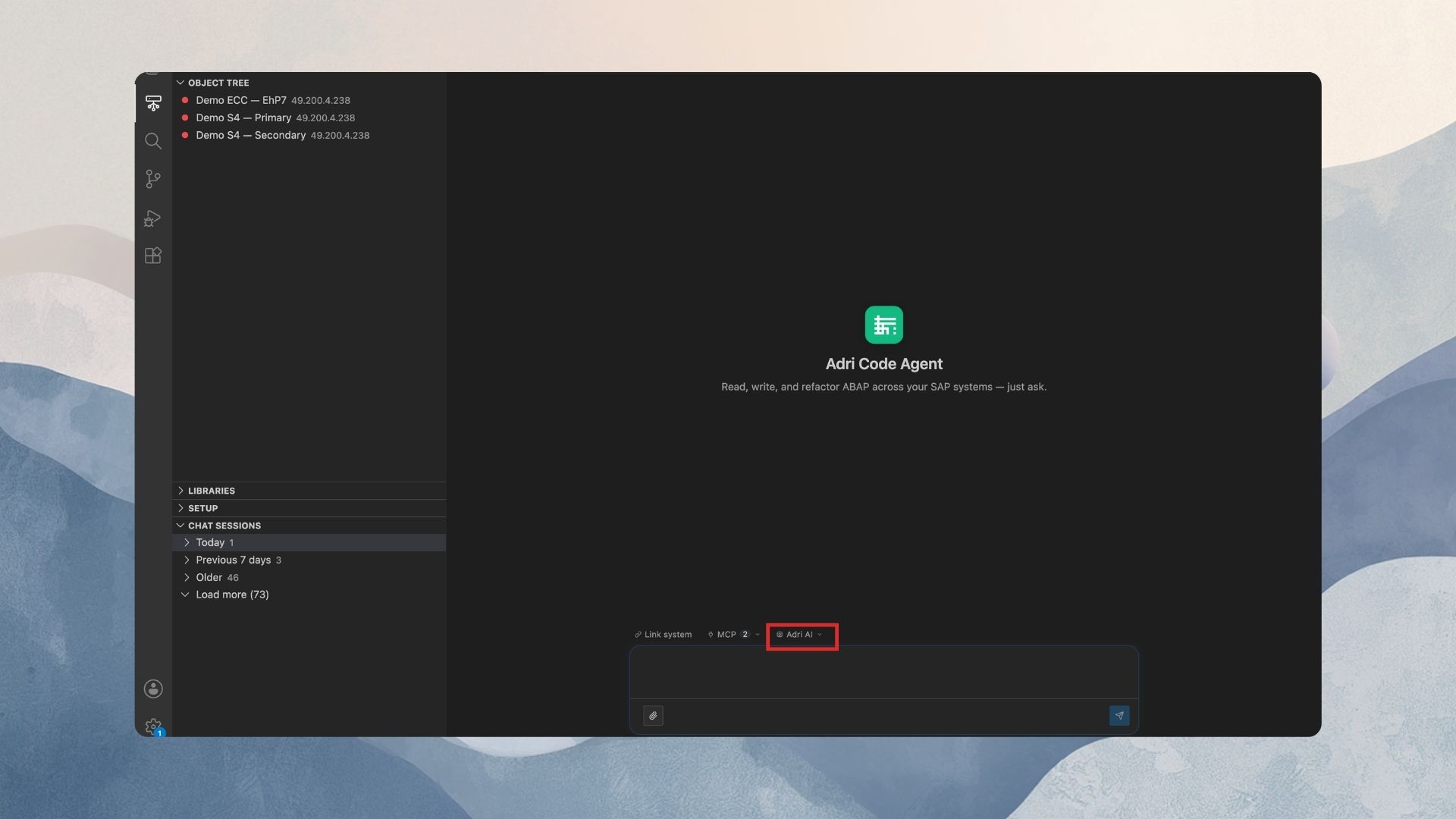The width and height of the screenshot is (1456, 819).
Task: Open the Extensions icon
Action: click(x=153, y=256)
